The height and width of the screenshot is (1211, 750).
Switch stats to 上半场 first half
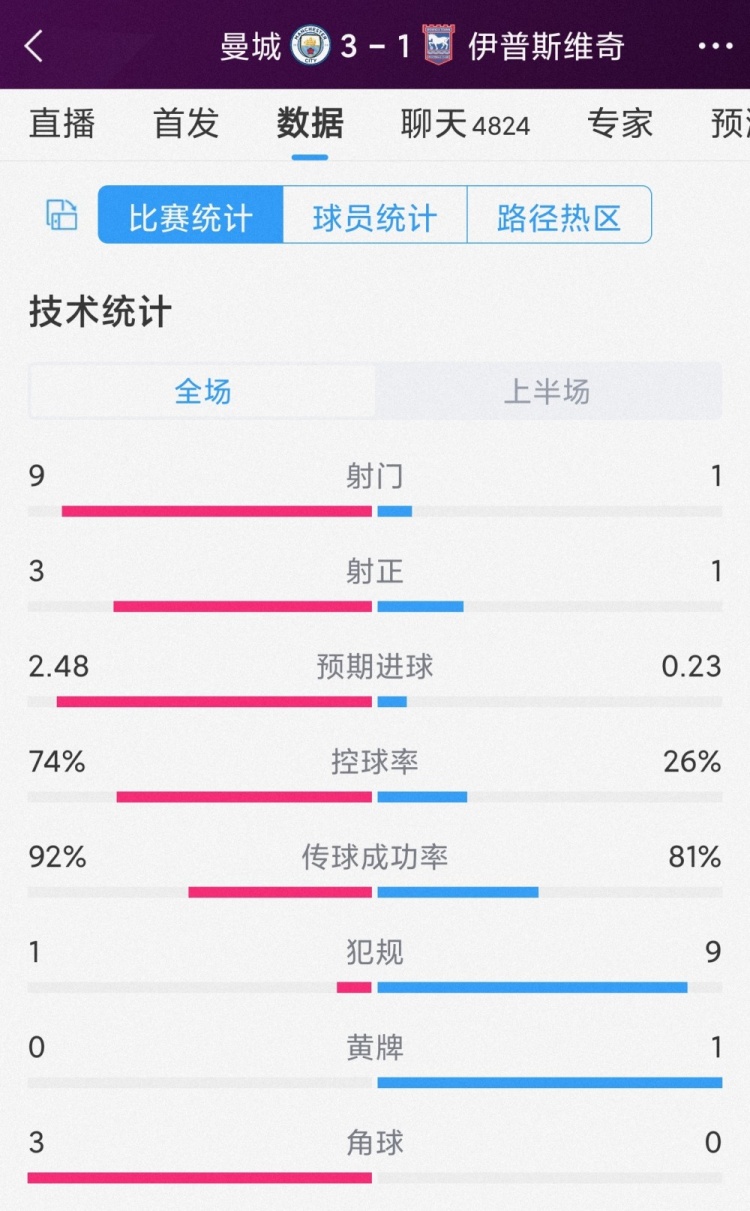click(547, 391)
